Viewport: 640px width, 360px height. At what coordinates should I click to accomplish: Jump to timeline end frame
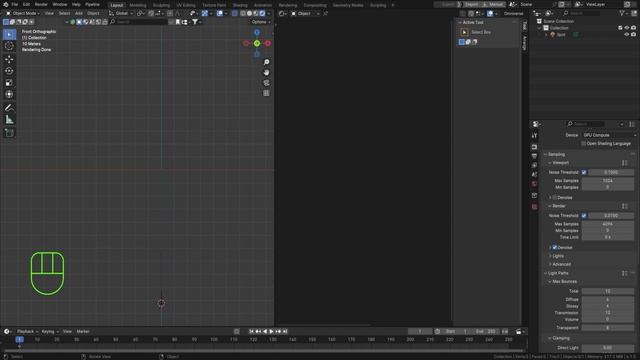point(285,331)
